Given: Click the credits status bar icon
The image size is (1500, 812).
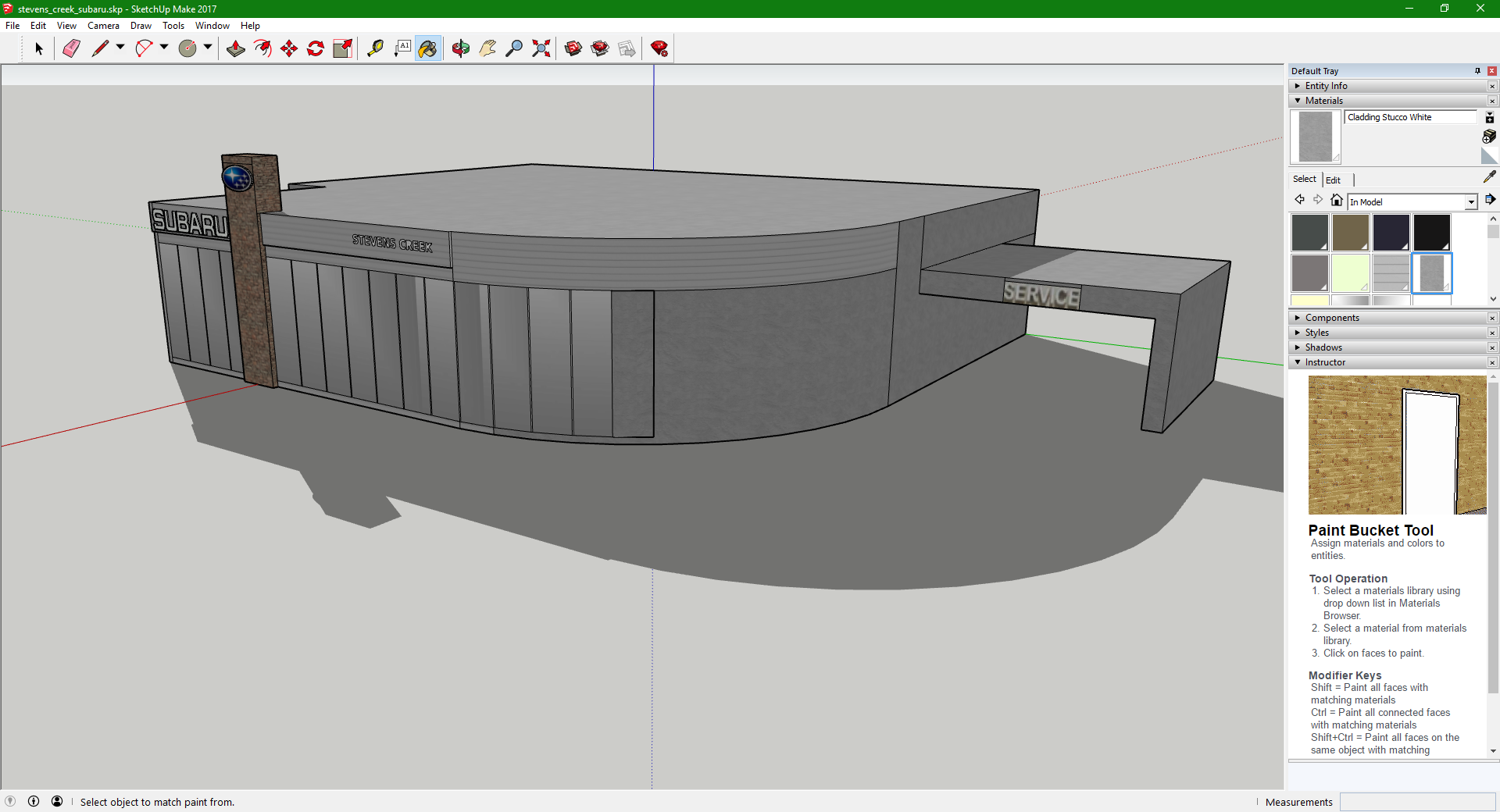Looking at the screenshot, I should pos(34,801).
